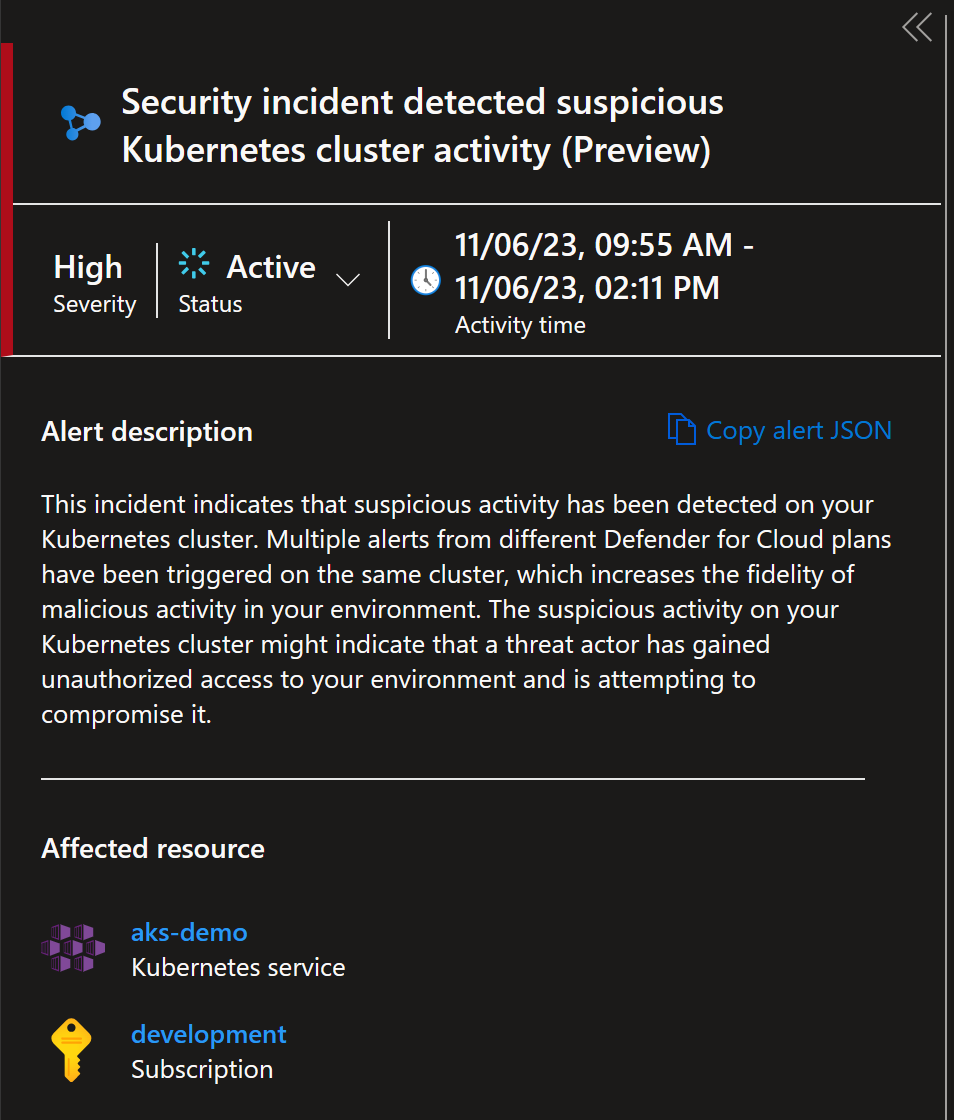
Task: Click the copy document icon
Action: click(681, 429)
